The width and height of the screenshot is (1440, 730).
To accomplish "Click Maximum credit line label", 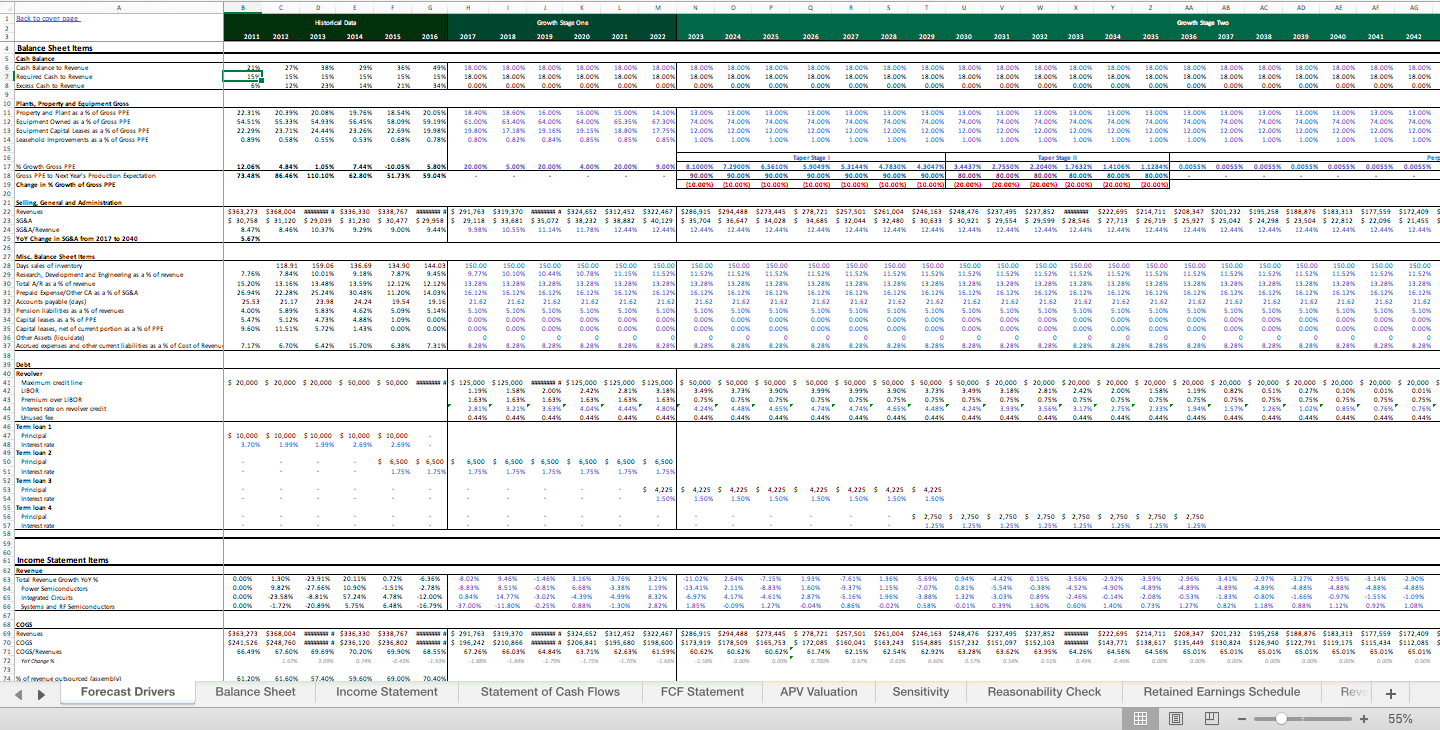I will 49,383.
